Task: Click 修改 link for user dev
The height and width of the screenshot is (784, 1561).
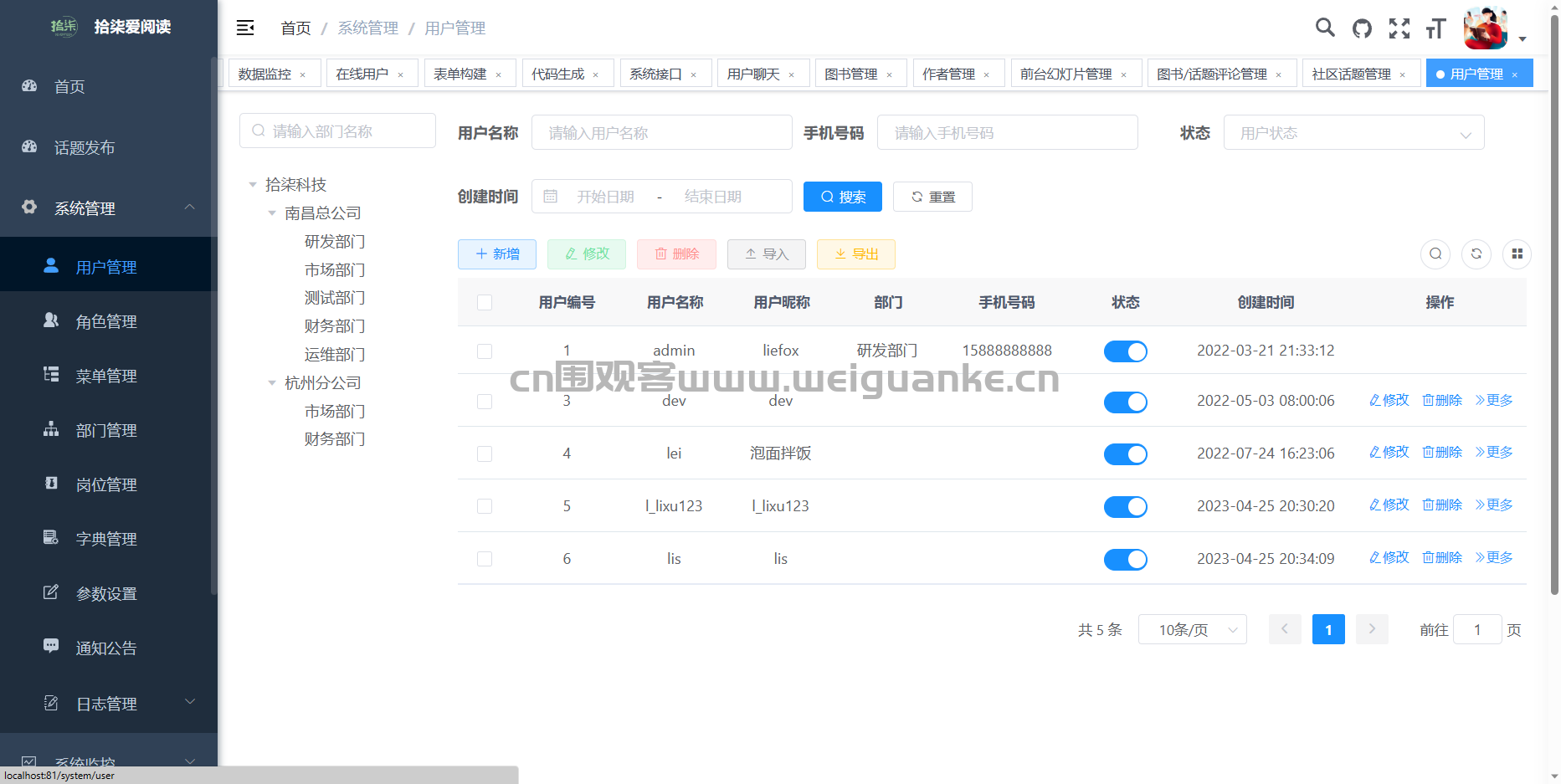Action: (1389, 400)
